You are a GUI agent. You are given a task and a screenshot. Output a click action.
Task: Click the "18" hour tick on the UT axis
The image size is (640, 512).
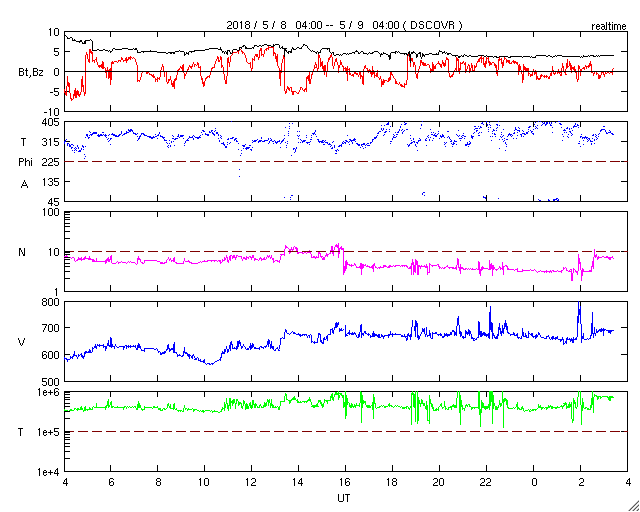(392, 482)
